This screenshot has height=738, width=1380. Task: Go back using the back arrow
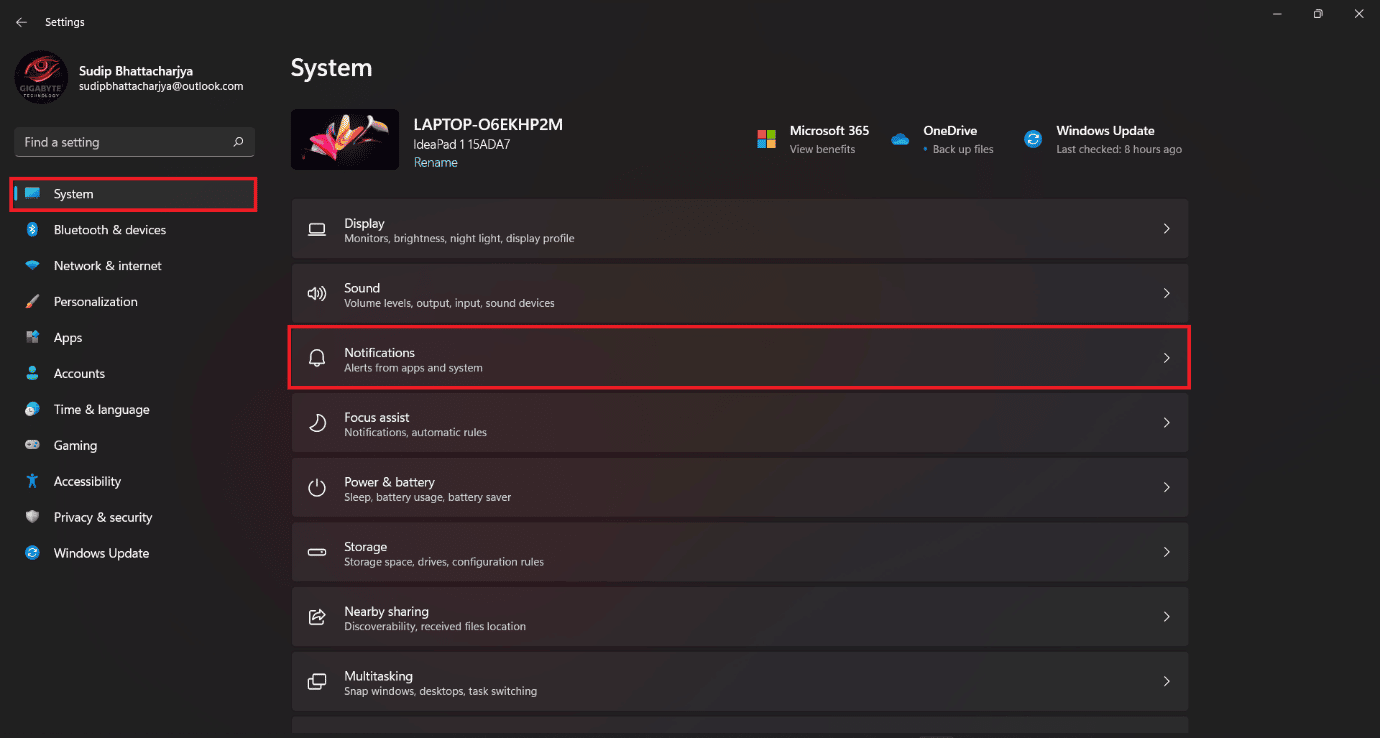click(21, 22)
